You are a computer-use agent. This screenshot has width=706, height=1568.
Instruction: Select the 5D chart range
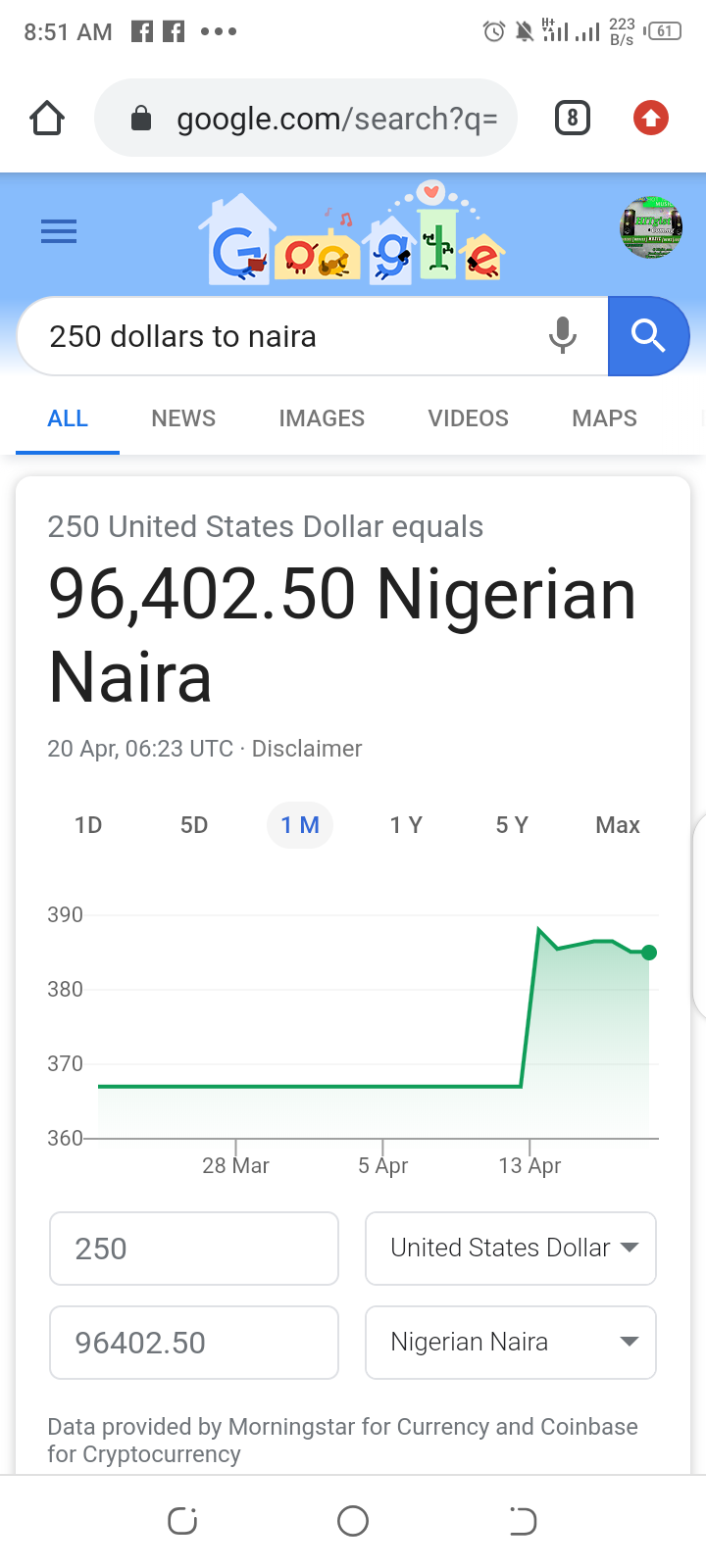coord(194,825)
